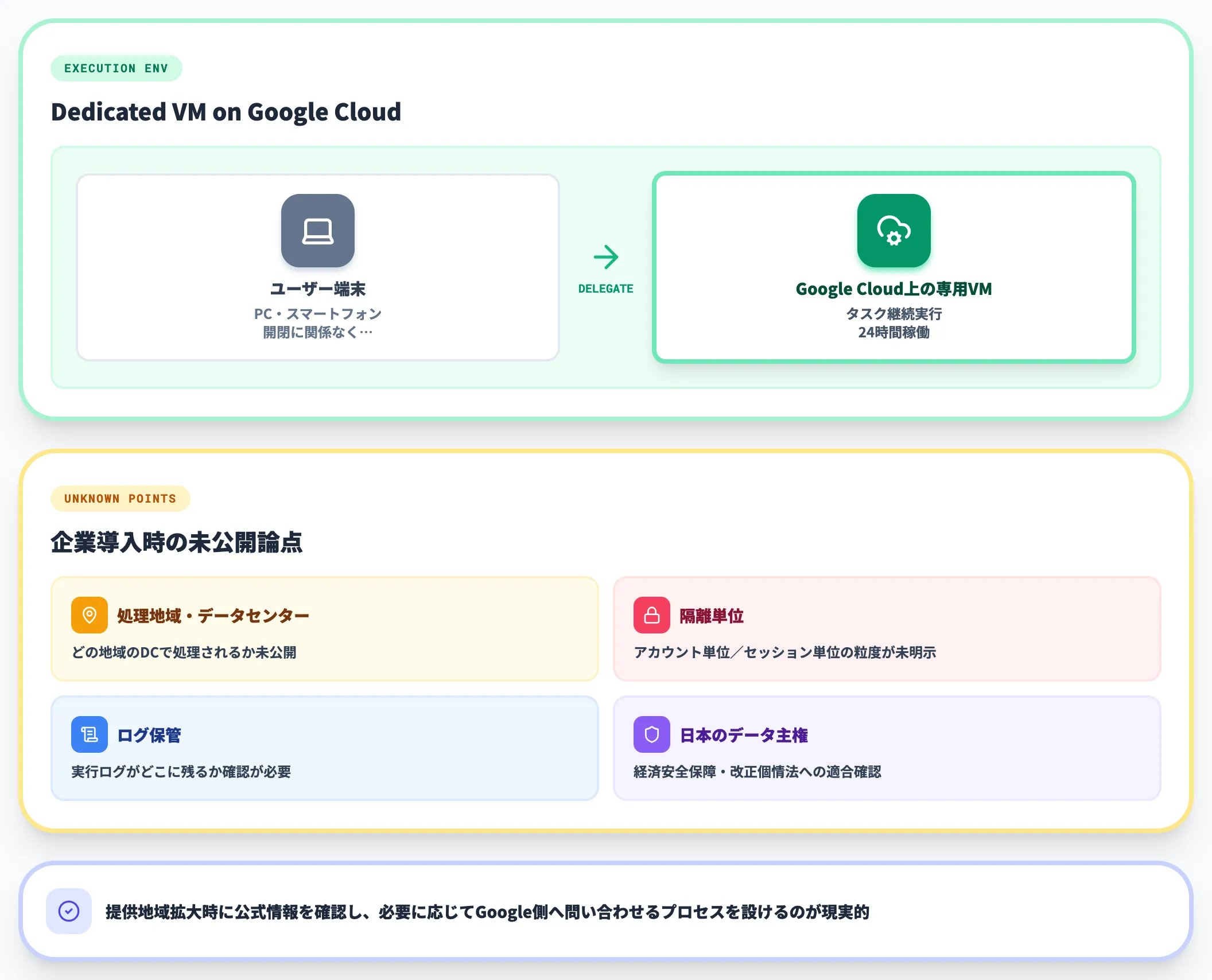Click the PC・スマートフォン description line
The image size is (1212, 980).
[x=318, y=314]
